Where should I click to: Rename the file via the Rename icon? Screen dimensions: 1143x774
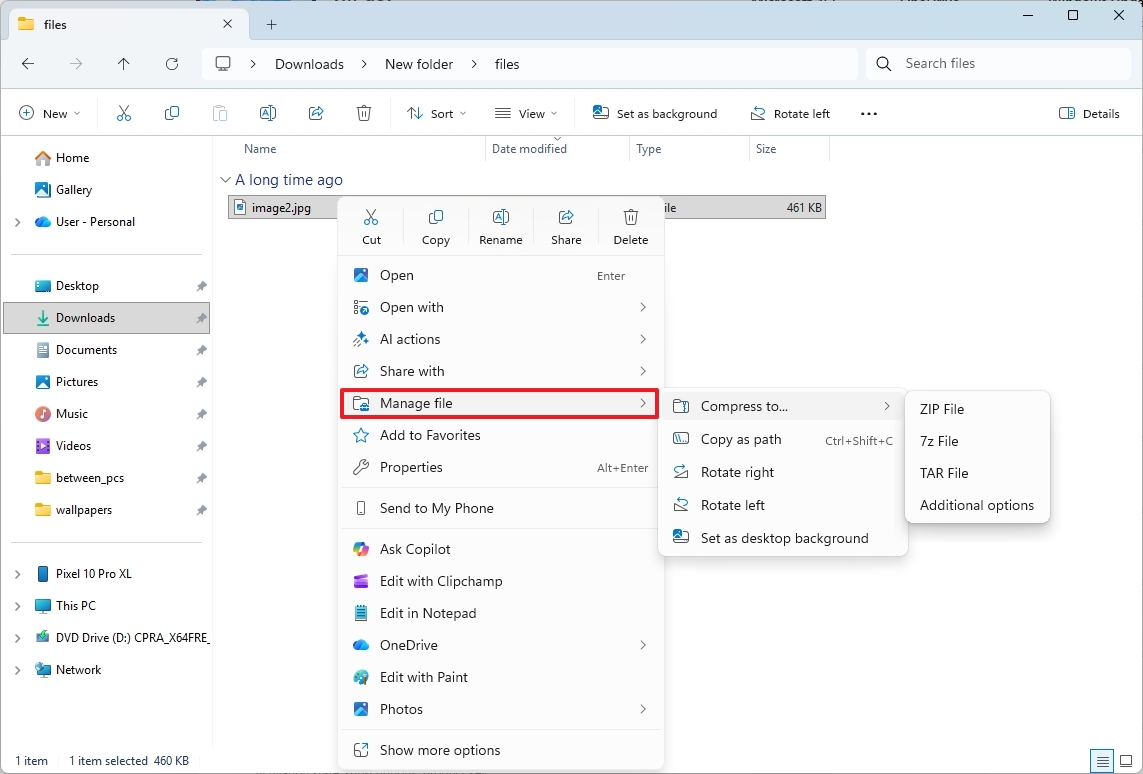[x=501, y=226]
